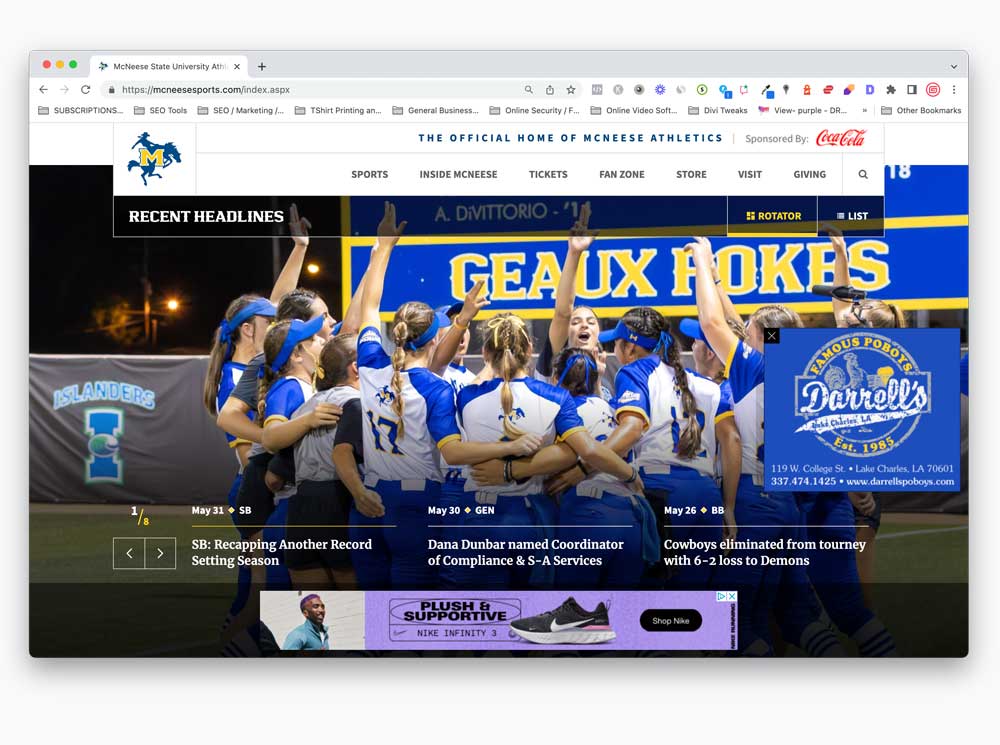
Task: Show hidden bookmarks with double chevron
Action: (864, 110)
